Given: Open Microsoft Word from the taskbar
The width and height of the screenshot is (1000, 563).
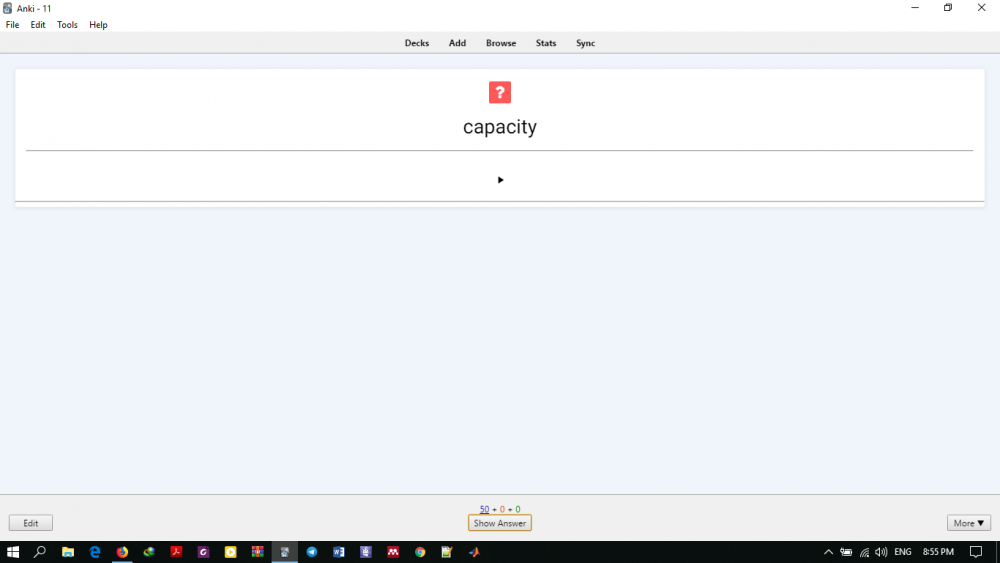Looking at the screenshot, I should (339, 552).
